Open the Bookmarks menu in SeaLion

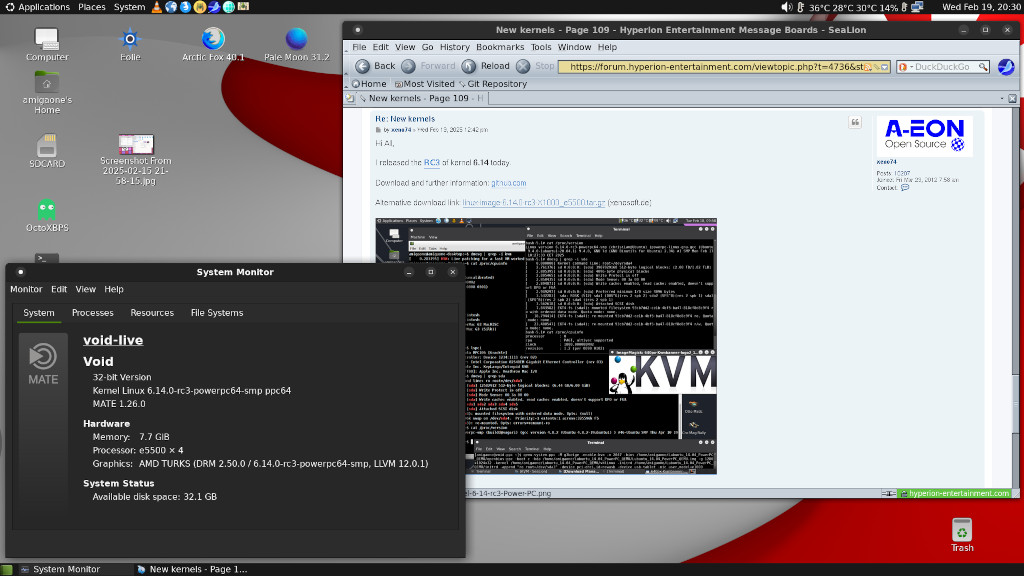pyautogui.click(x=500, y=47)
